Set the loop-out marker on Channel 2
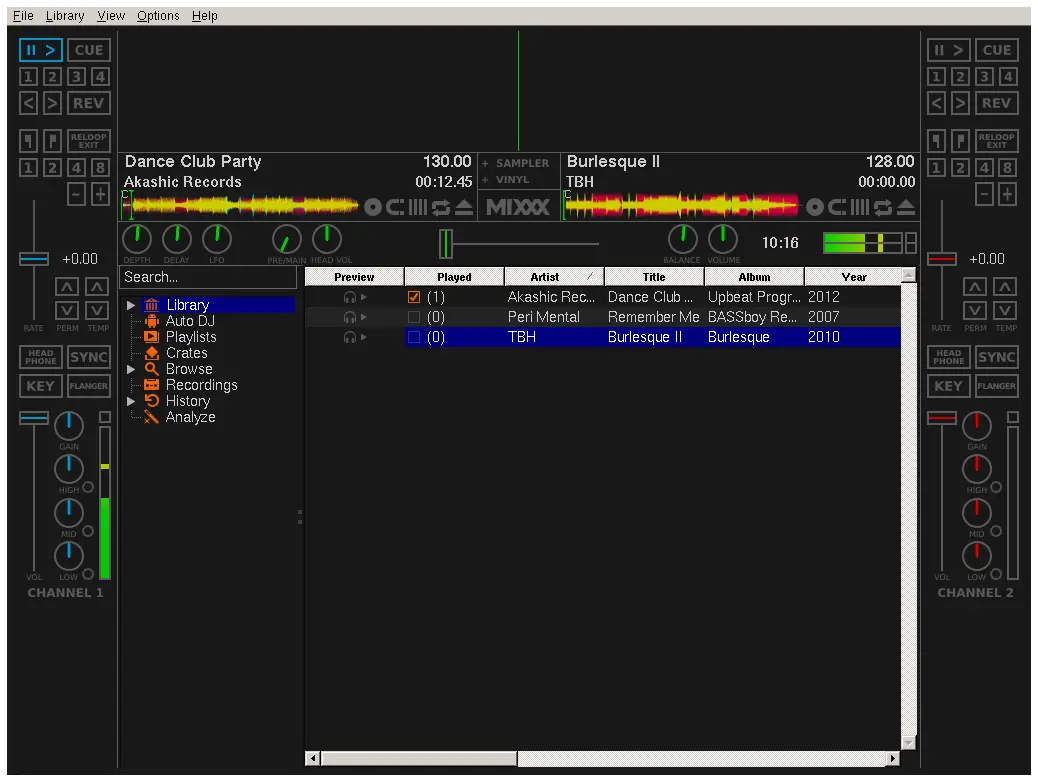 tap(961, 140)
